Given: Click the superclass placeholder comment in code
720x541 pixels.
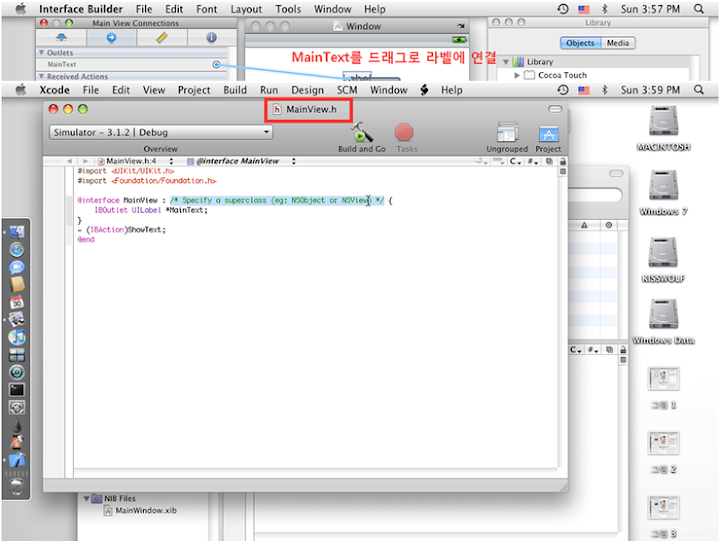Looking at the screenshot, I should (x=277, y=201).
